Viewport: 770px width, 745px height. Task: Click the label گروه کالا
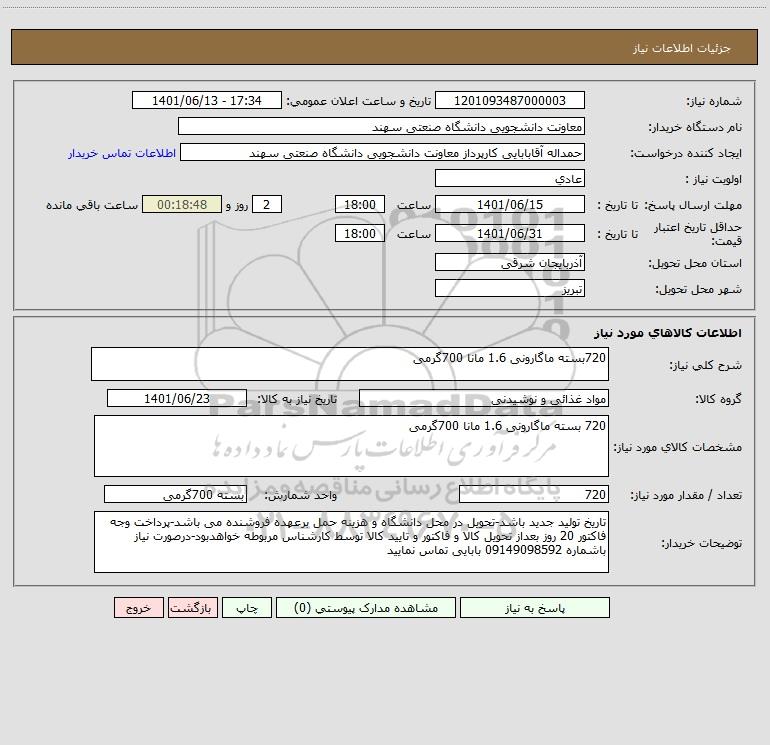[x=718, y=399]
